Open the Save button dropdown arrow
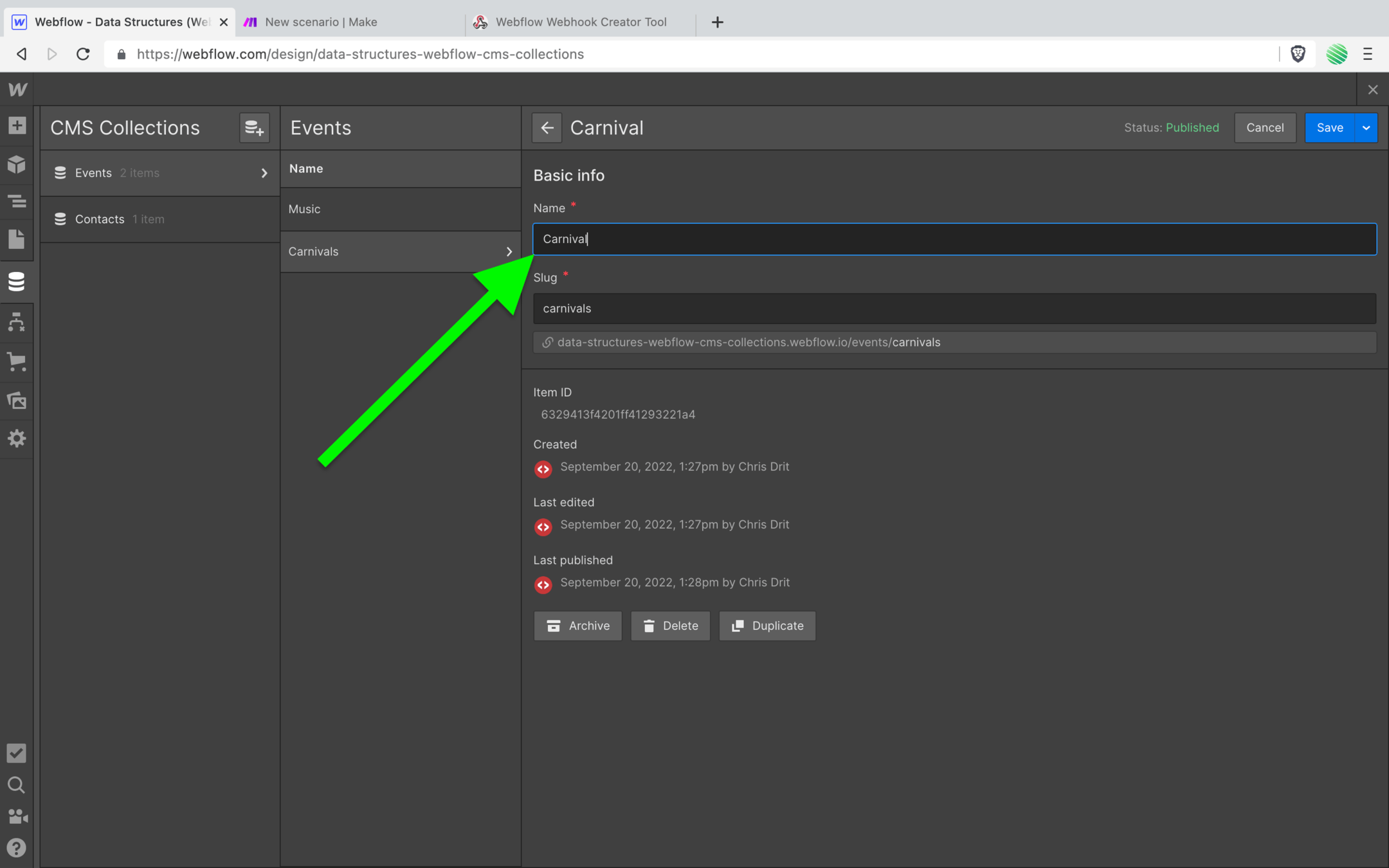1389x868 pixels. coord(1366,127)
